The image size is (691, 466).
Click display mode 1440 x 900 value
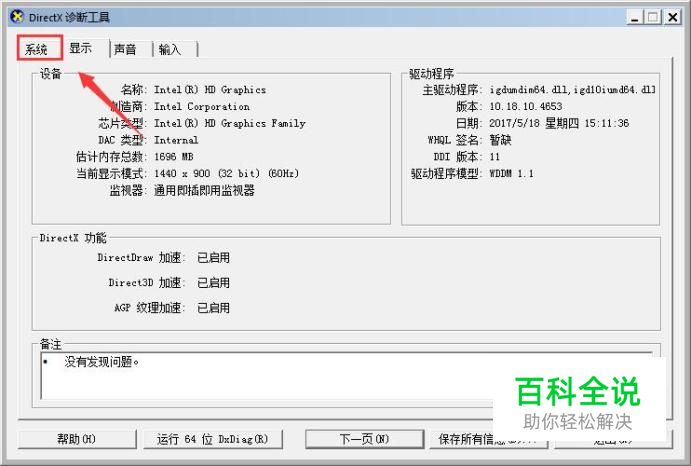tap(226, 174)
